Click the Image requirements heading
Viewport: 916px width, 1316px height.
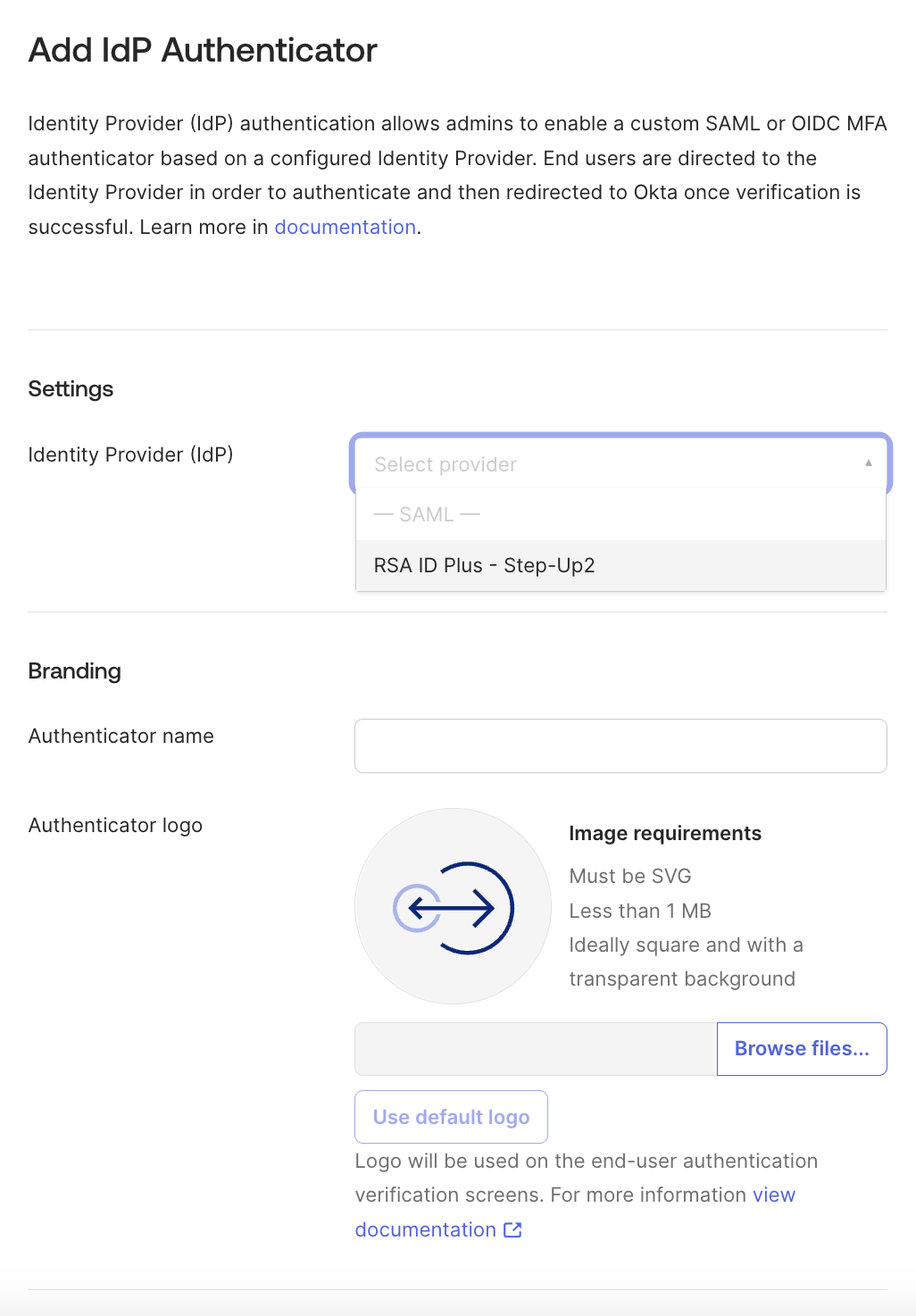665,833
